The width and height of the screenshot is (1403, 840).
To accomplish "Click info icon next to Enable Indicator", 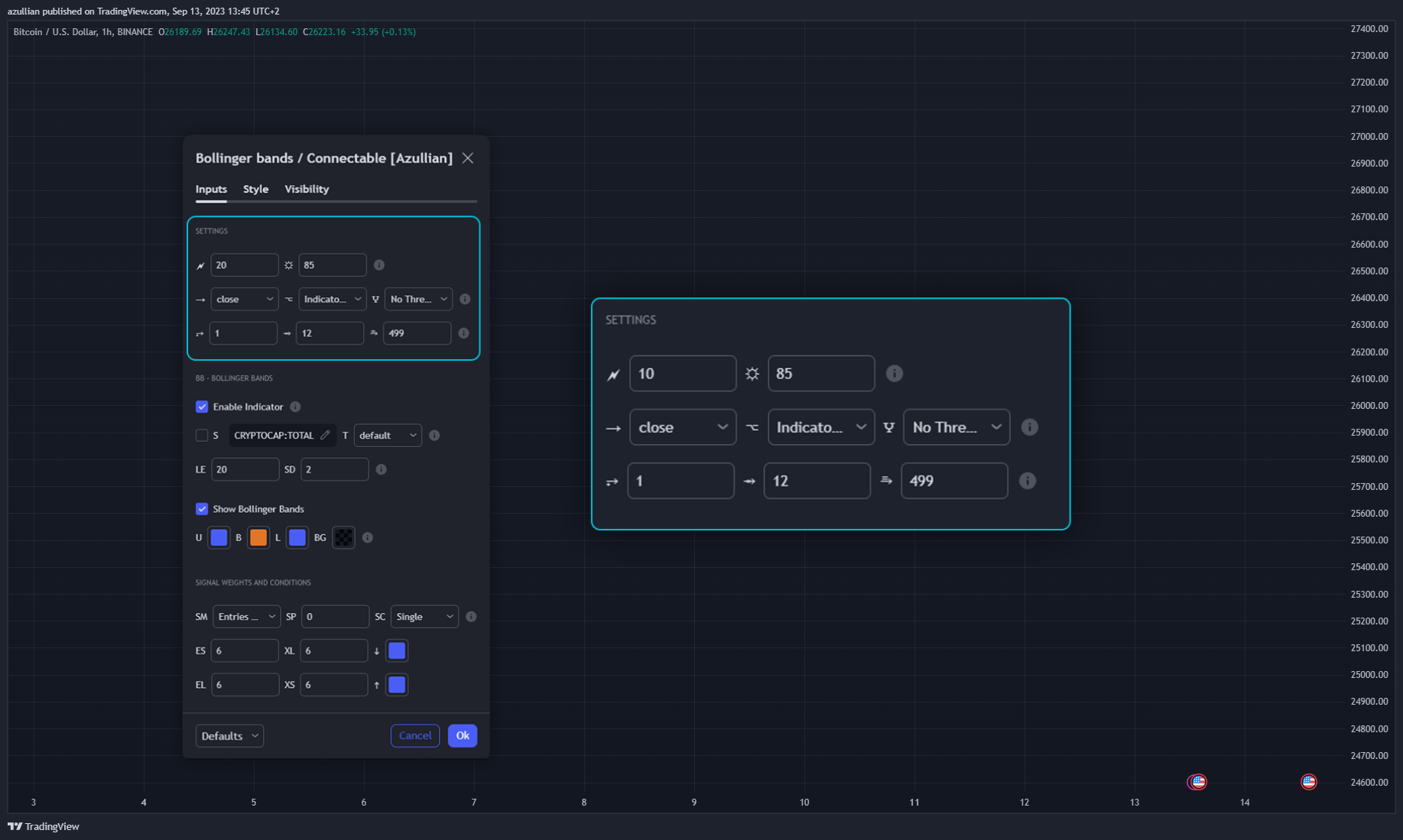I will pyautogui.click(x=295, y=407).
